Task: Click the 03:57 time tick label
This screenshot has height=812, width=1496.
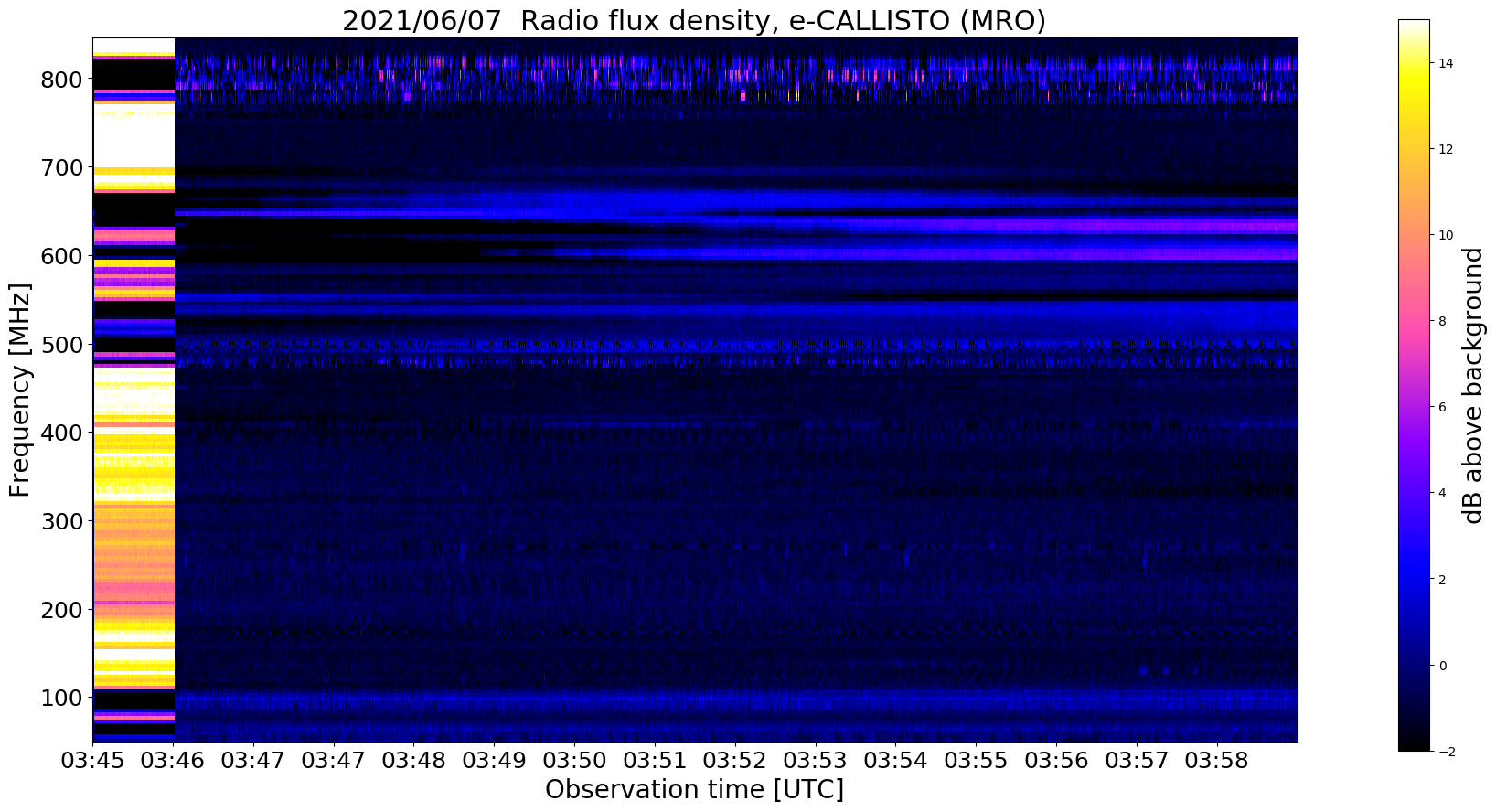Action: click(1137, 761)
